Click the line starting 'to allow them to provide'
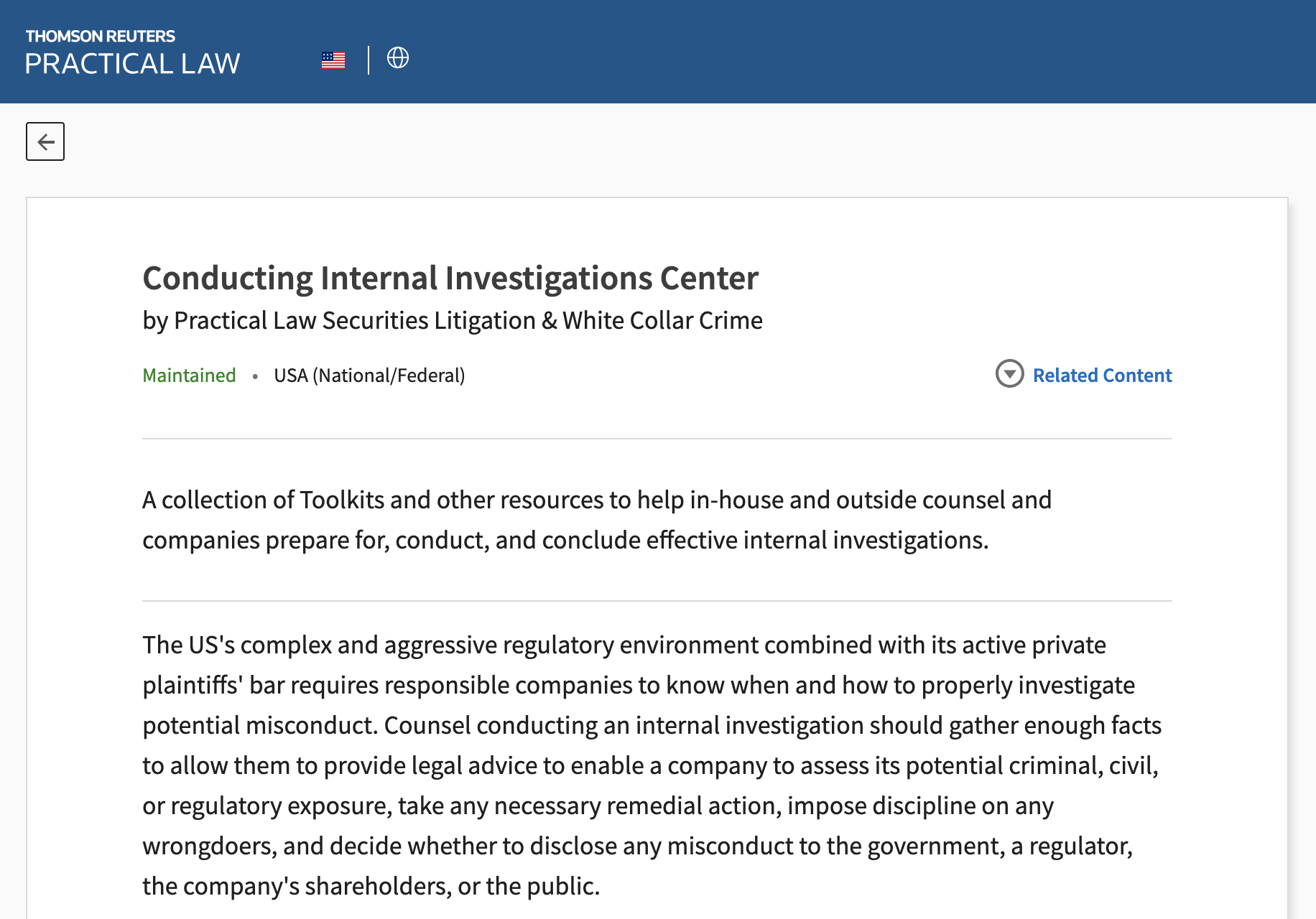 point(650,765)
